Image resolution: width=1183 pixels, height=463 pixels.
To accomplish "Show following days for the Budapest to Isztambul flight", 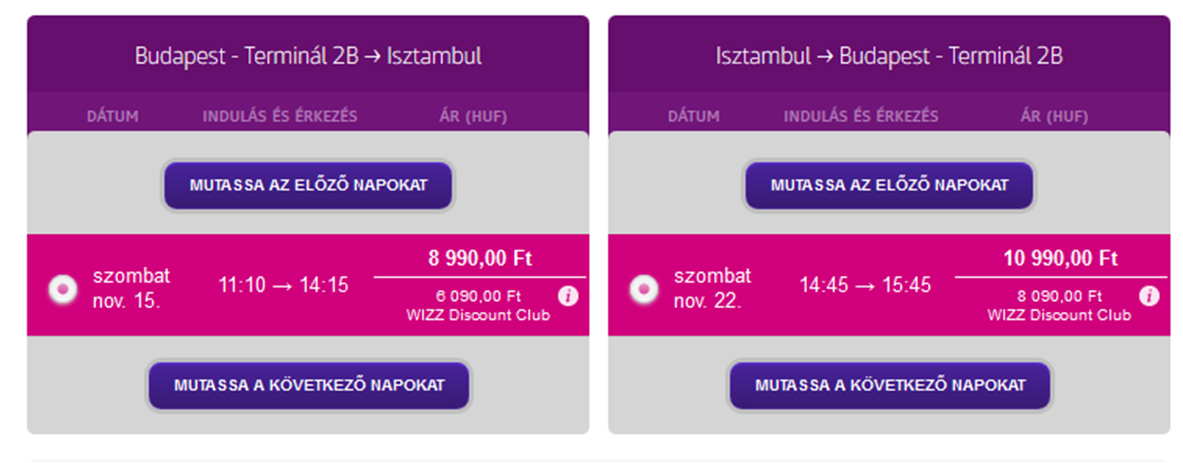I will (x=309, y=385).
